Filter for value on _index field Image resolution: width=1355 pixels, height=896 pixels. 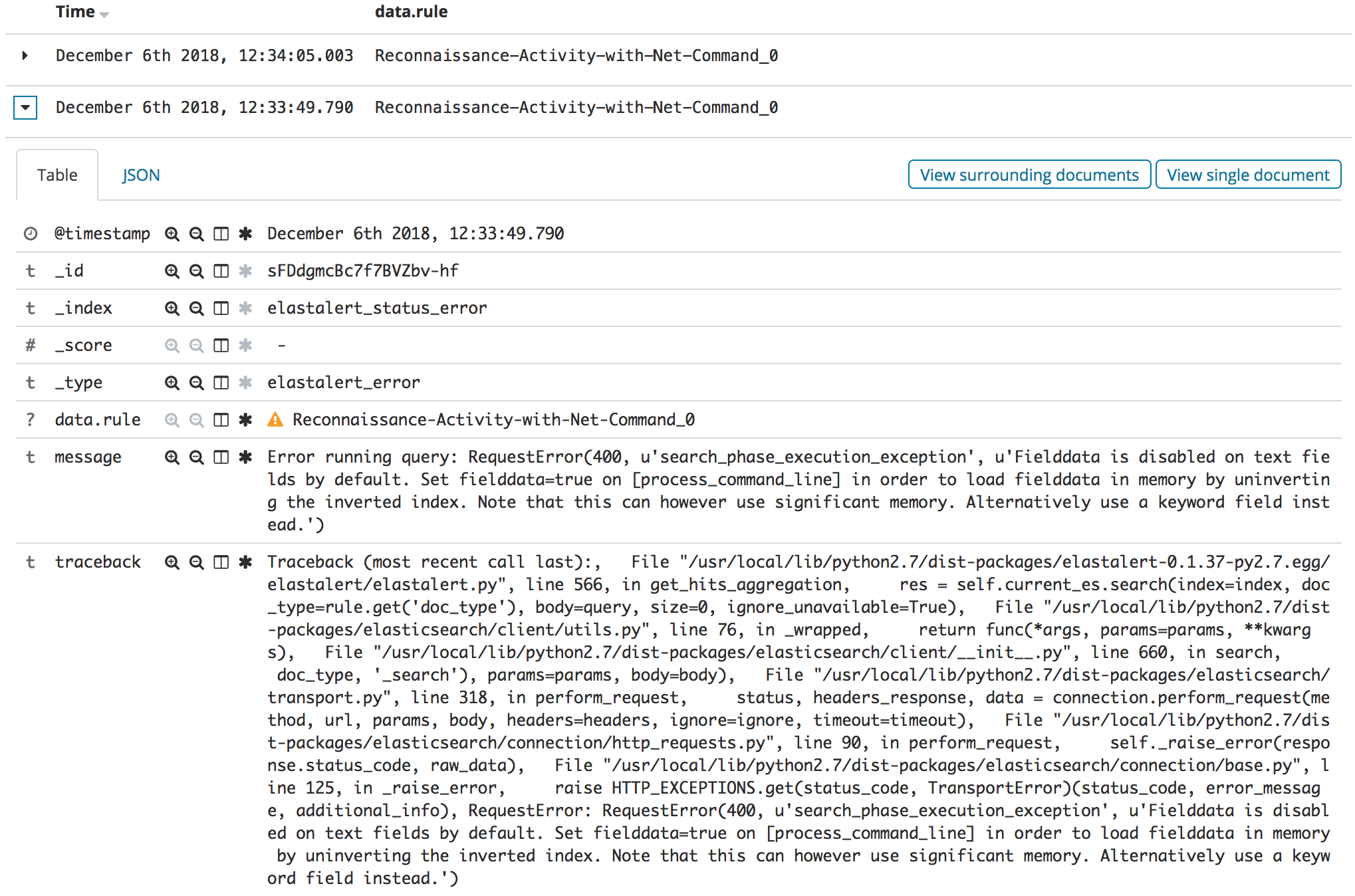click(172, 308)
